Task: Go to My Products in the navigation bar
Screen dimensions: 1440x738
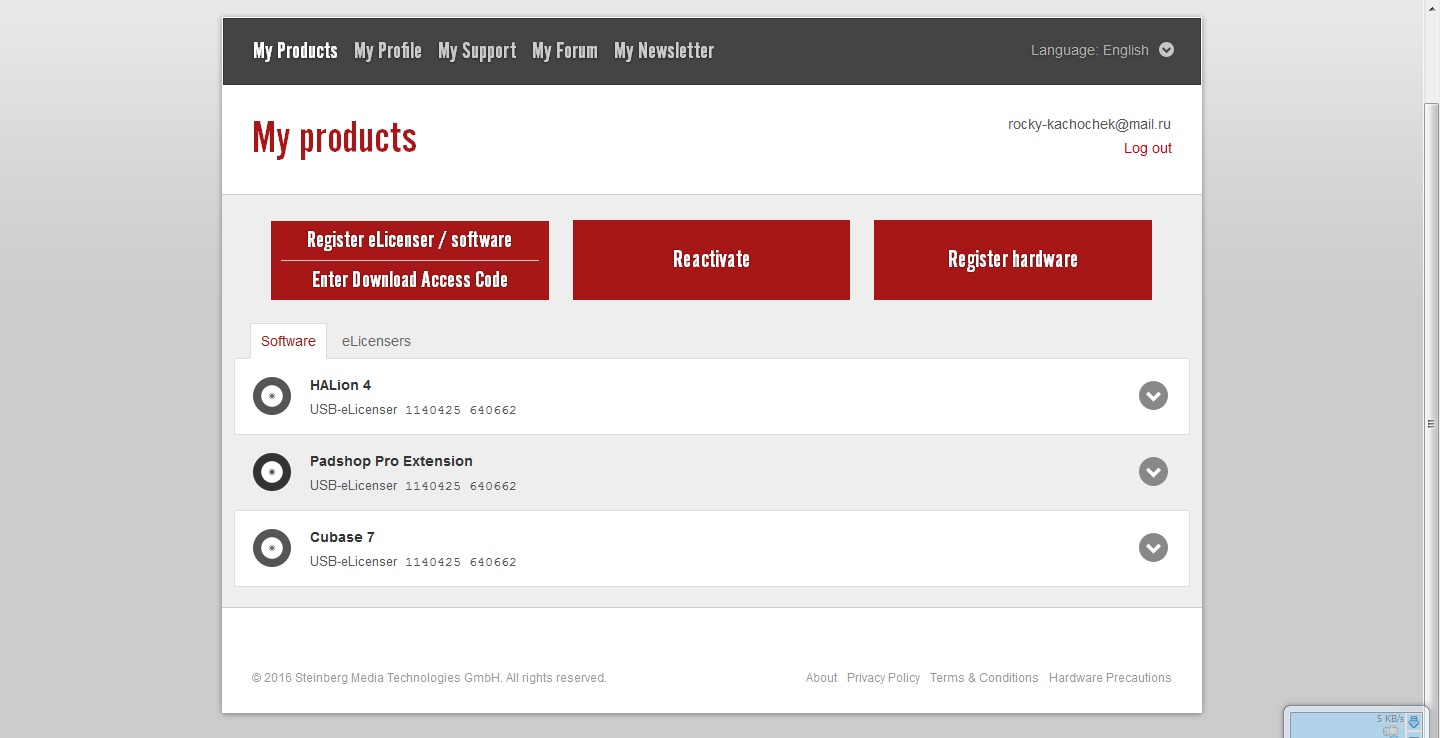Action: (x=295, y=51)
